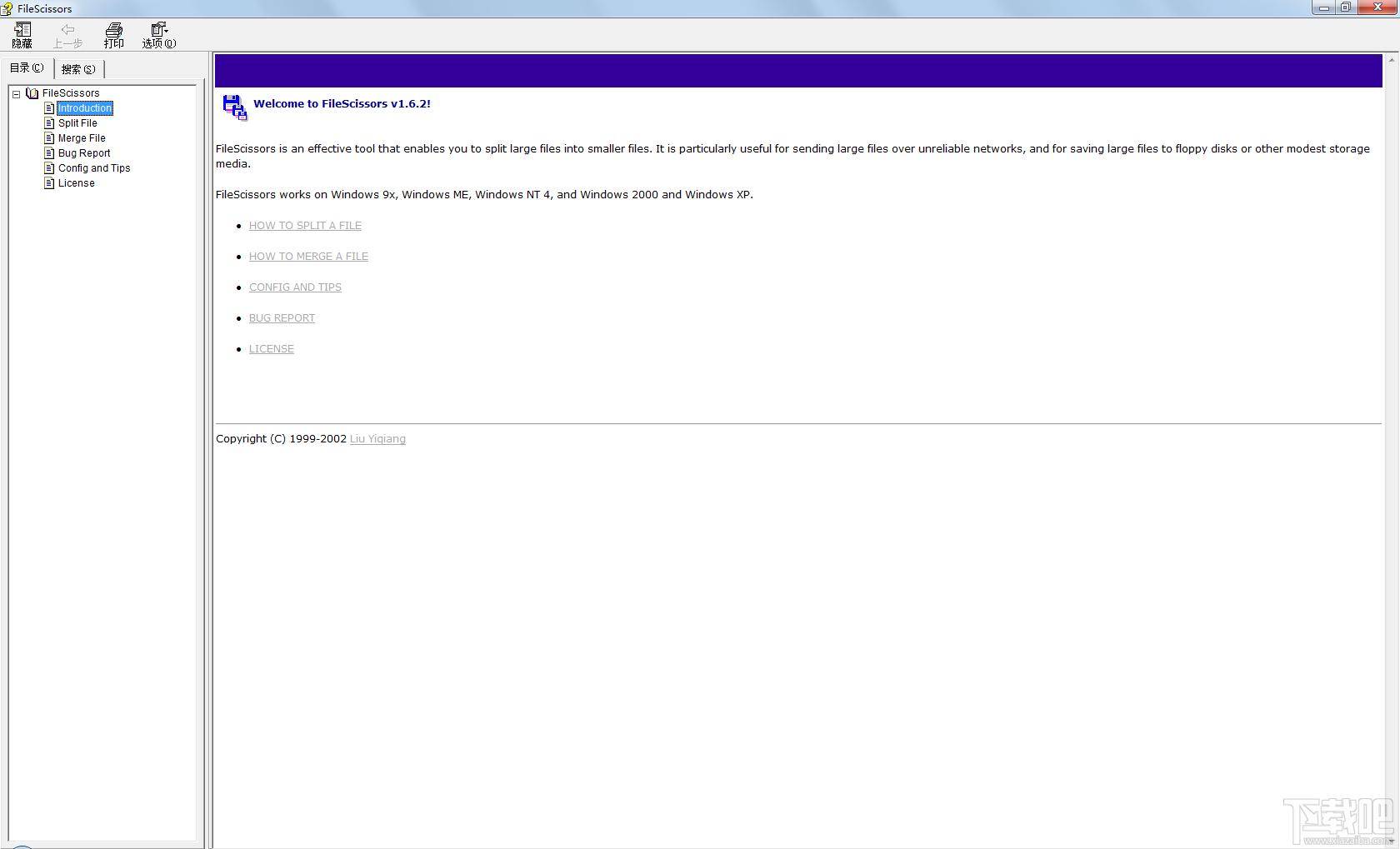Click the Liu Yiqiang author link
1400x849 pixels.
tap(377, 439)
